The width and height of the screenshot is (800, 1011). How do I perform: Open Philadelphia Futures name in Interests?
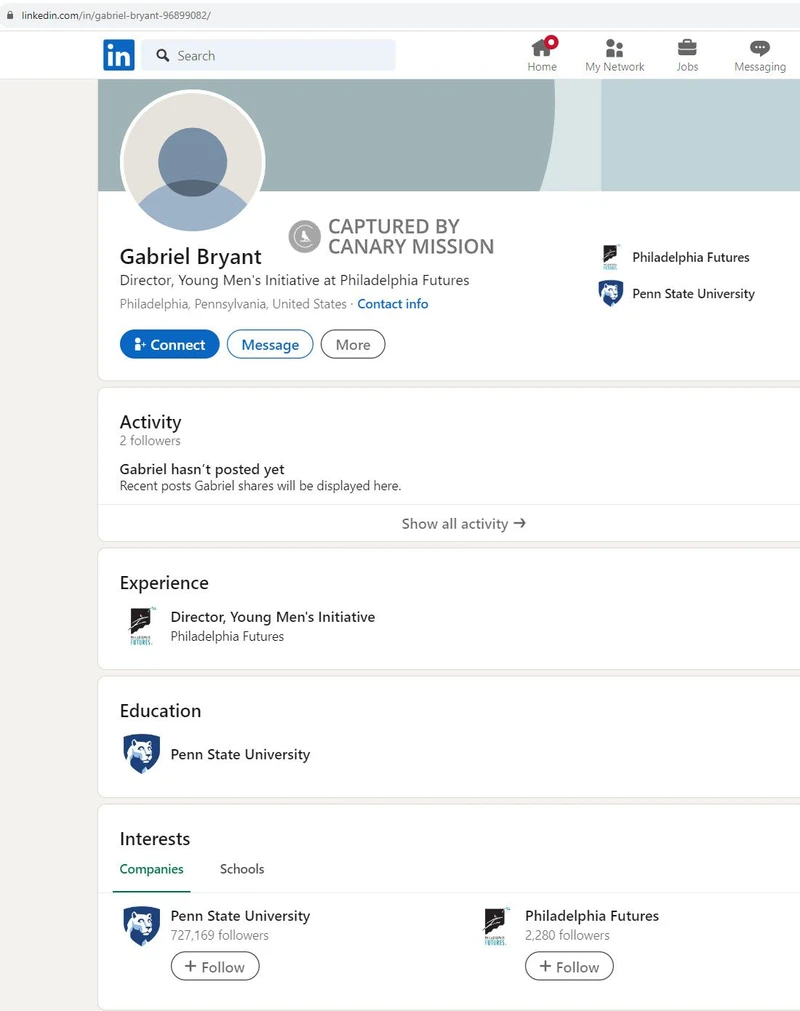click(x=592, y=916)
